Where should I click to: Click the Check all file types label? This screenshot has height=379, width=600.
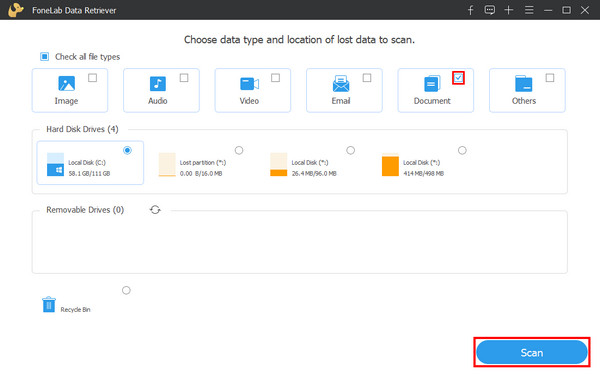(88, 57)
